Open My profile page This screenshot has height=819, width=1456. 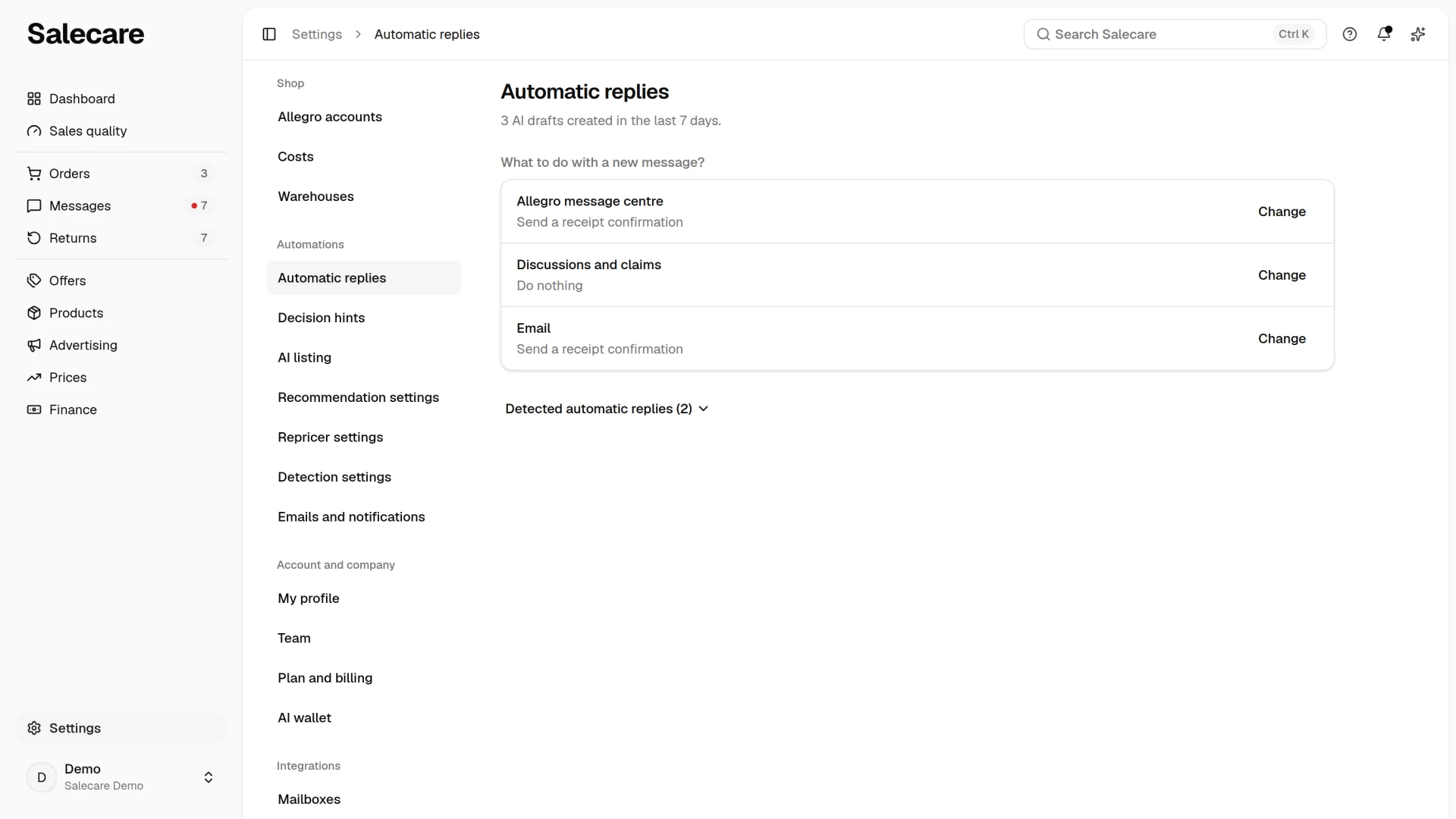pyautogui.click(x=363, y=598)
